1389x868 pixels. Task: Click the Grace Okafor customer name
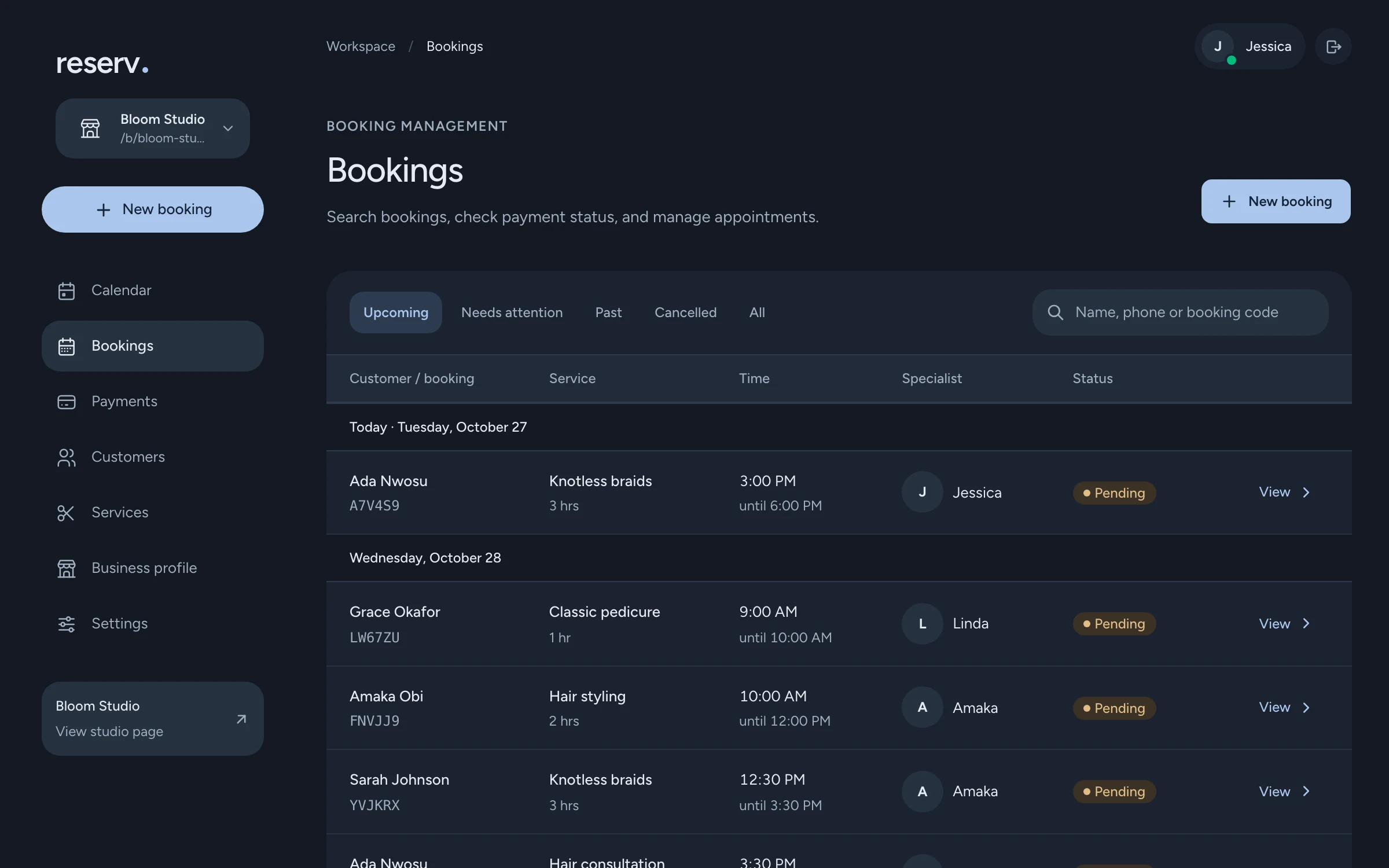tap(395, 612)
